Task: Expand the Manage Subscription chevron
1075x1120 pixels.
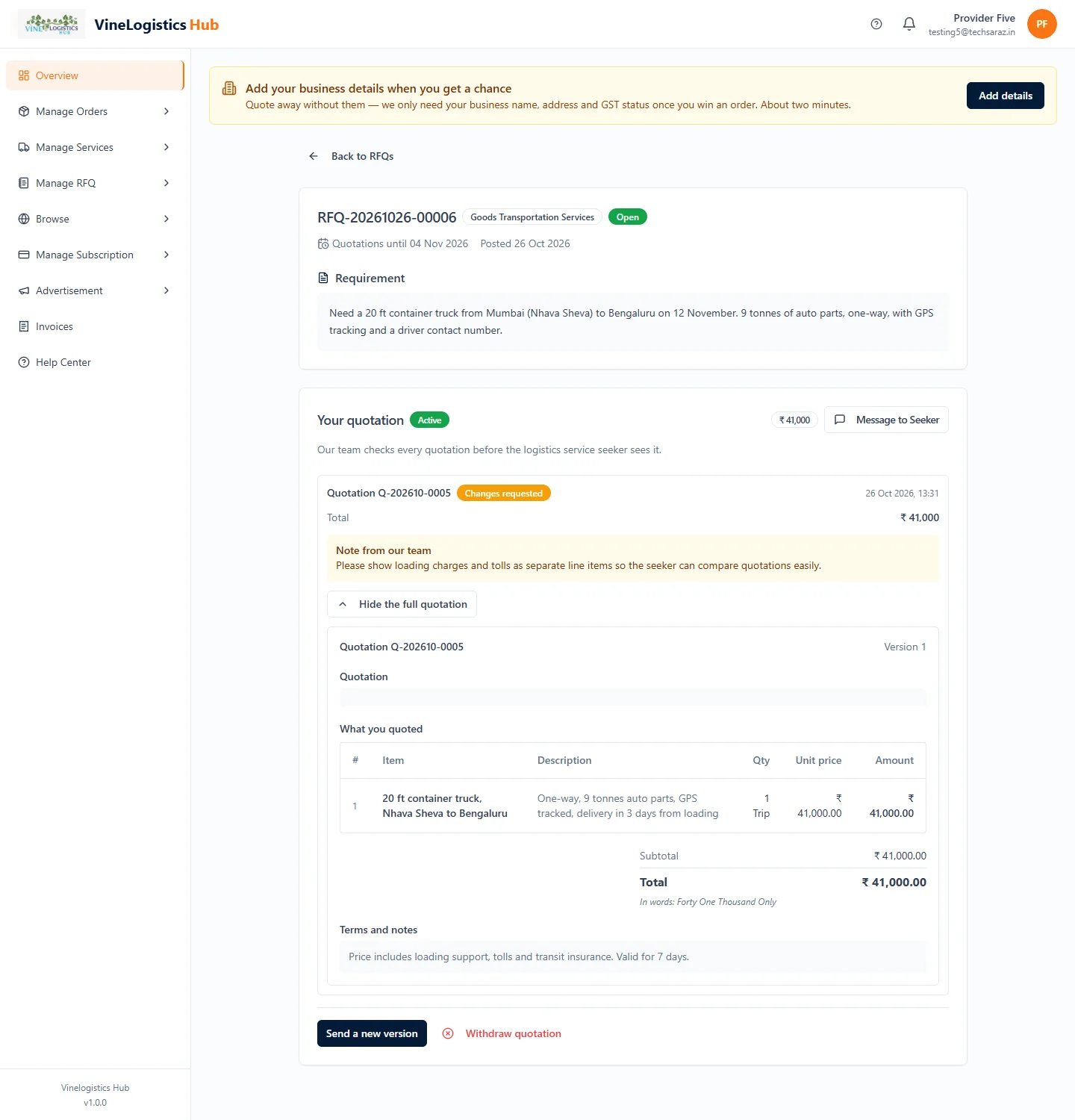Action: pos(166,255)
